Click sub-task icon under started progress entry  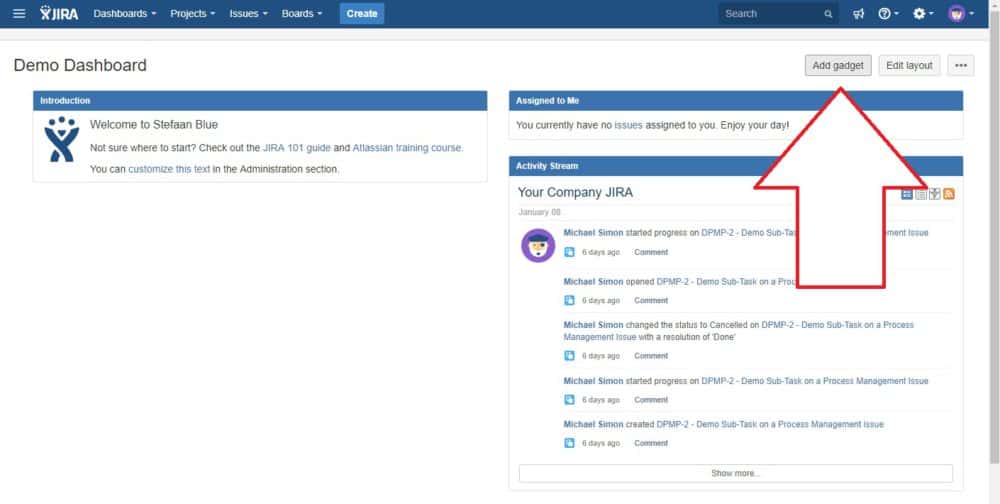569,252
